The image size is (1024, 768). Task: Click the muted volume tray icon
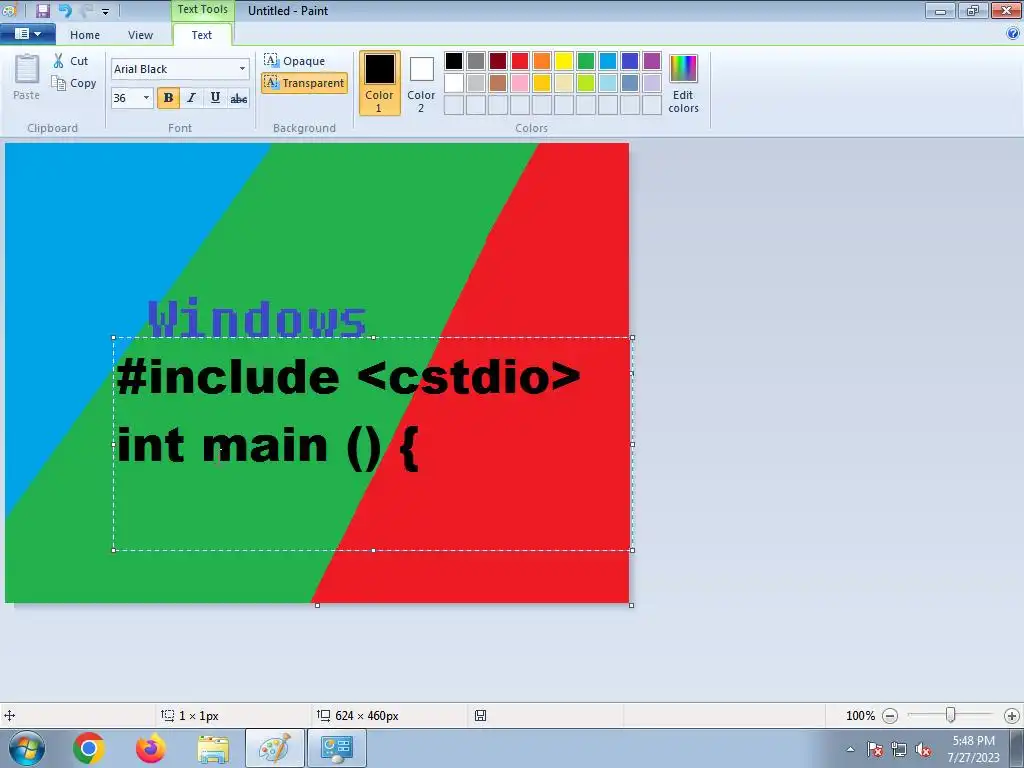(923, 749)
